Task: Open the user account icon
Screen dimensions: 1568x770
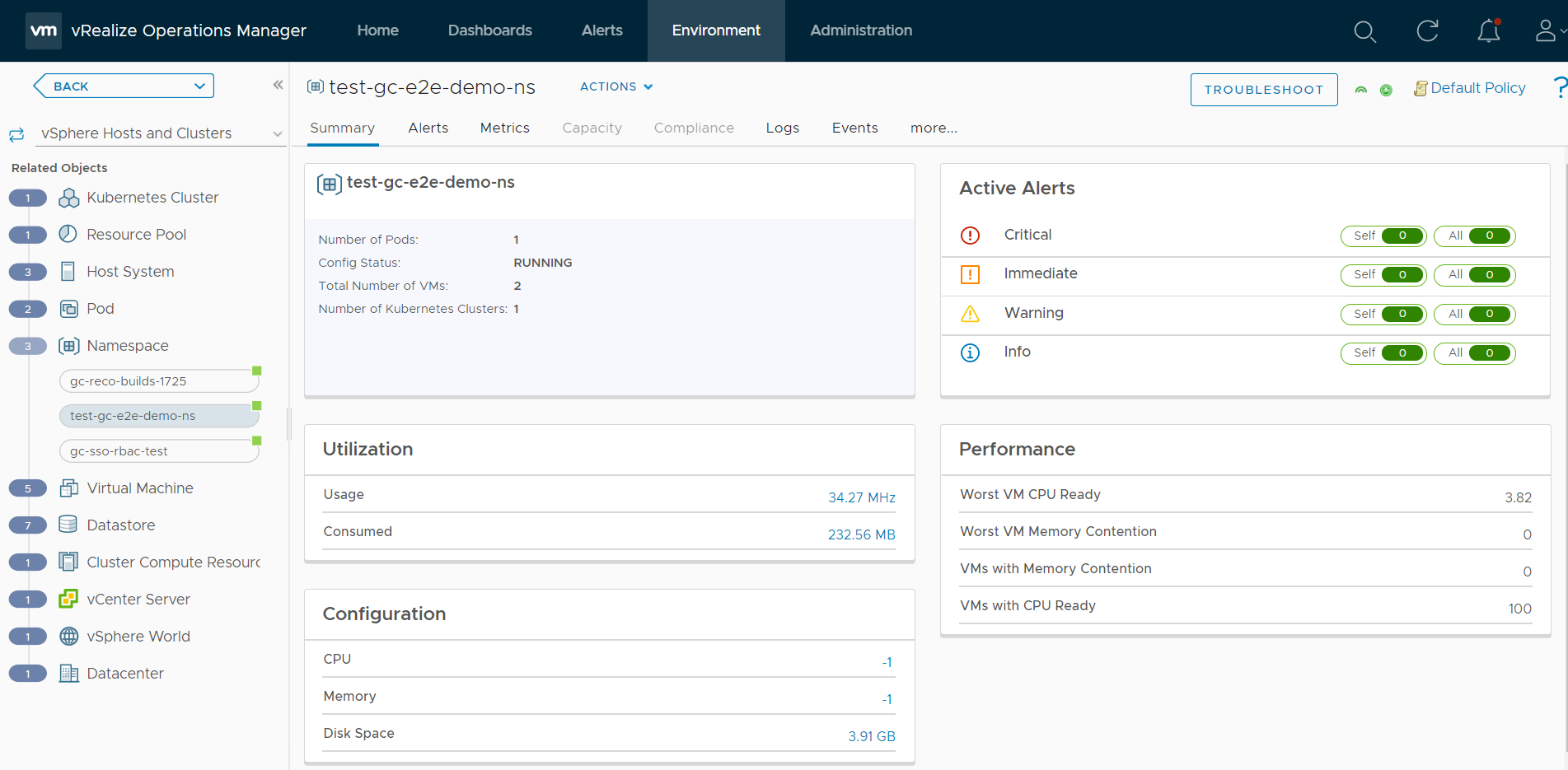Action: point(1546,31)
